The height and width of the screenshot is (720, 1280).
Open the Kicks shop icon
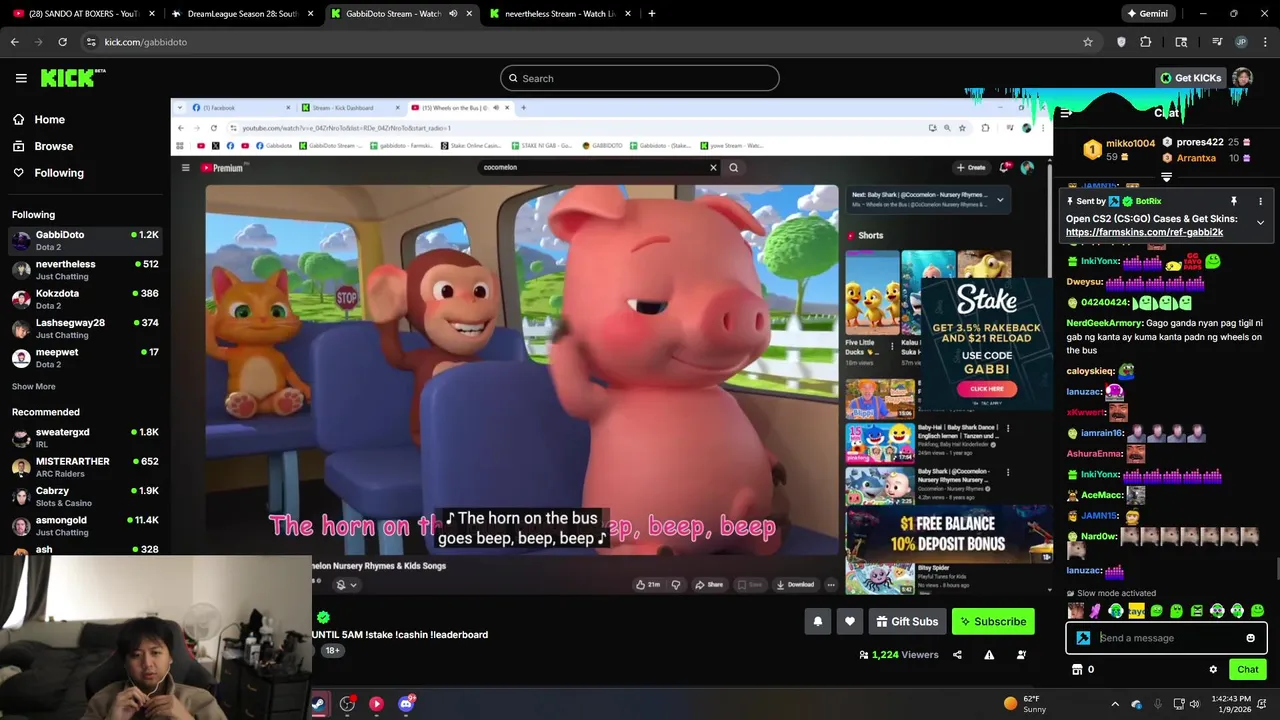point(1077,670)
